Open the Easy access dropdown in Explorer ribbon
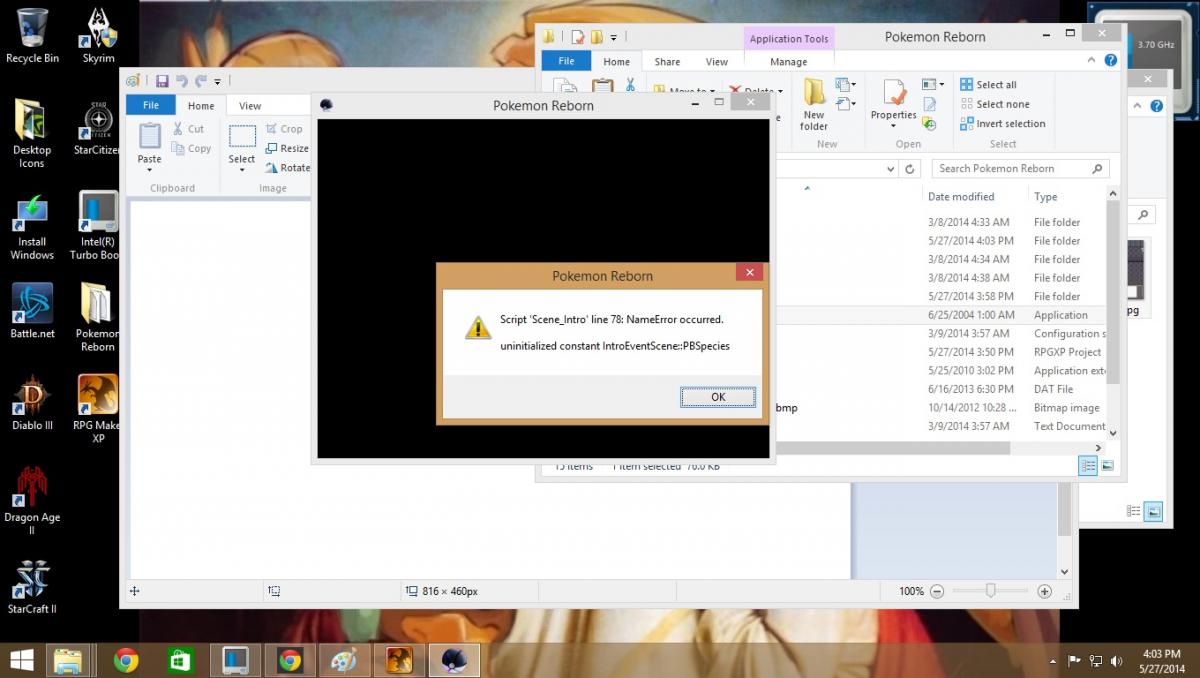Screen dimensions: 1200x678 (846, 103)
